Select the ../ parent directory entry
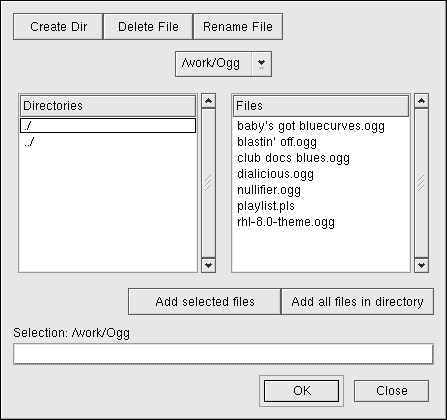Viewport: 447px width, 420px height. [x=108, y=142]
